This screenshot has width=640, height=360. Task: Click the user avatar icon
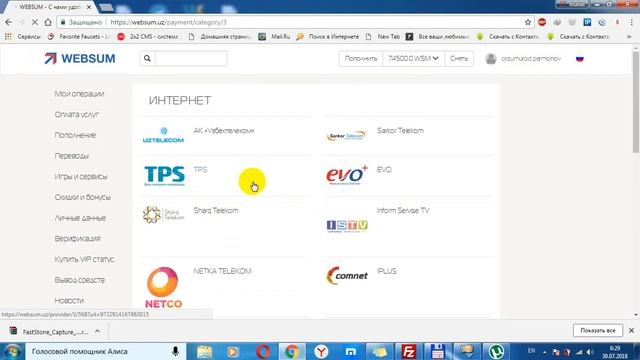(491, 59)
